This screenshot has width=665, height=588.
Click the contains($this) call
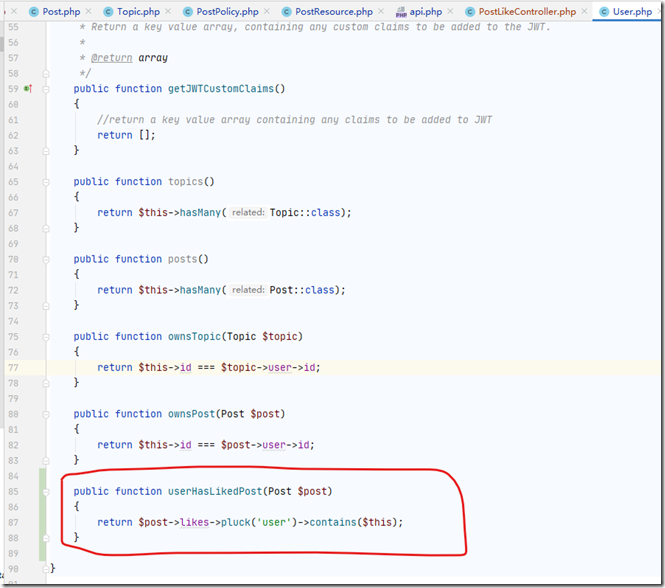[x=353, y=522]
